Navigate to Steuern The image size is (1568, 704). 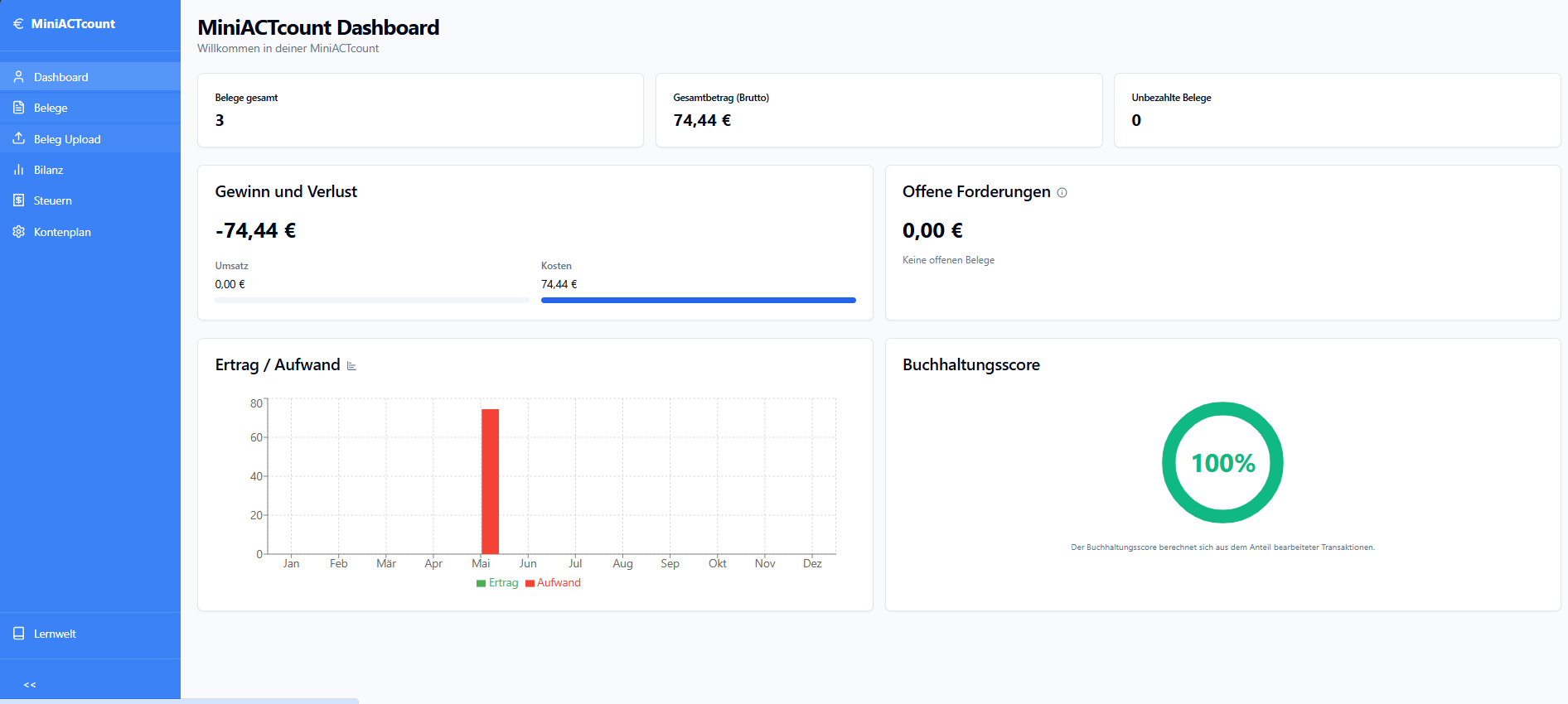click(x=90, y=200)
